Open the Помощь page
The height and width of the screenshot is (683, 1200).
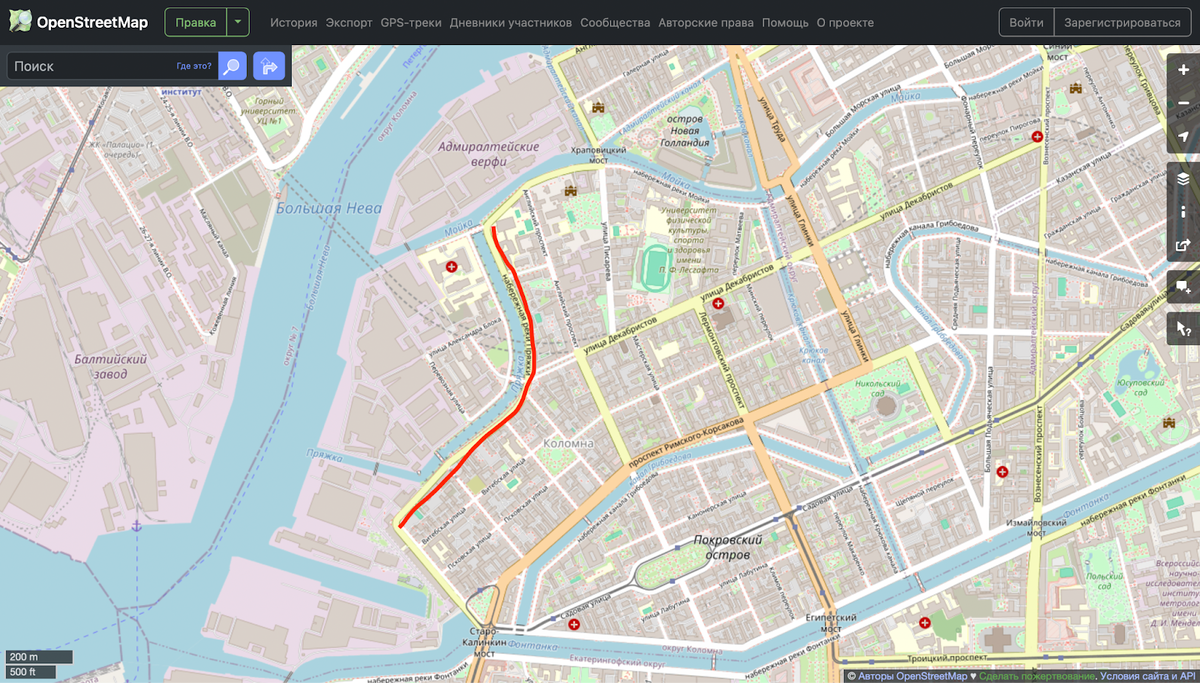point(785,22)
